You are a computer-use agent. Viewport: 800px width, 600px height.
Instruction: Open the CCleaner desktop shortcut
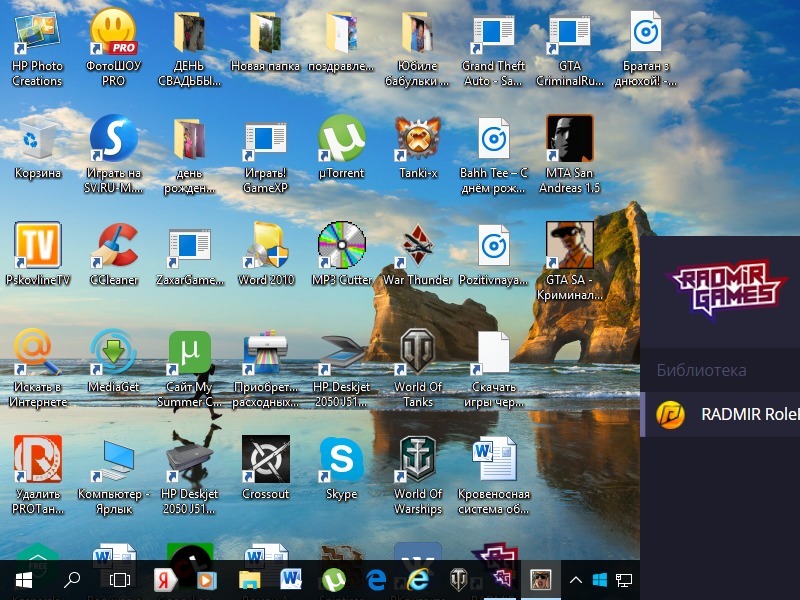(113, 246)
